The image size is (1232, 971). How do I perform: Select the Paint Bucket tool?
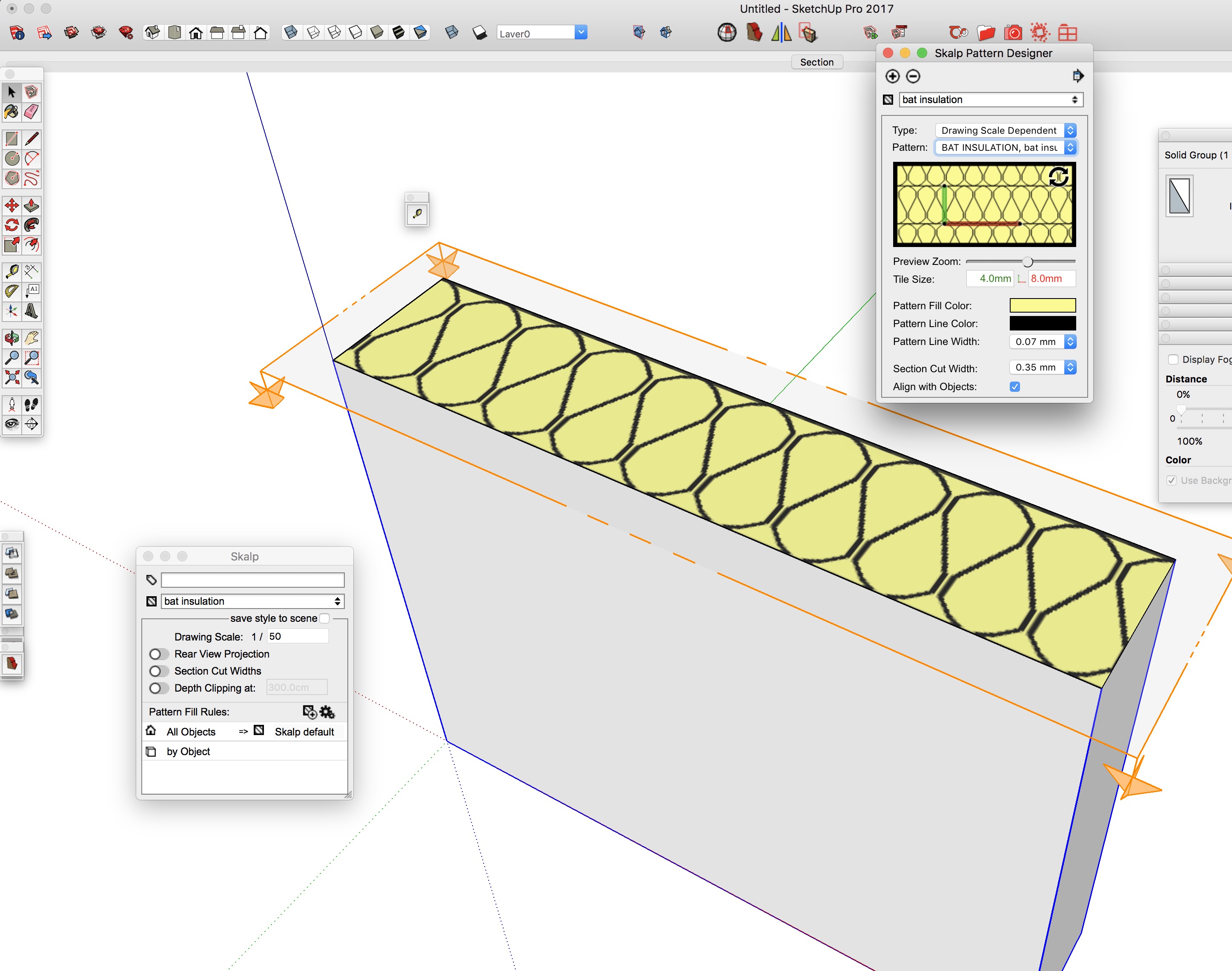[x=11, y=112]
